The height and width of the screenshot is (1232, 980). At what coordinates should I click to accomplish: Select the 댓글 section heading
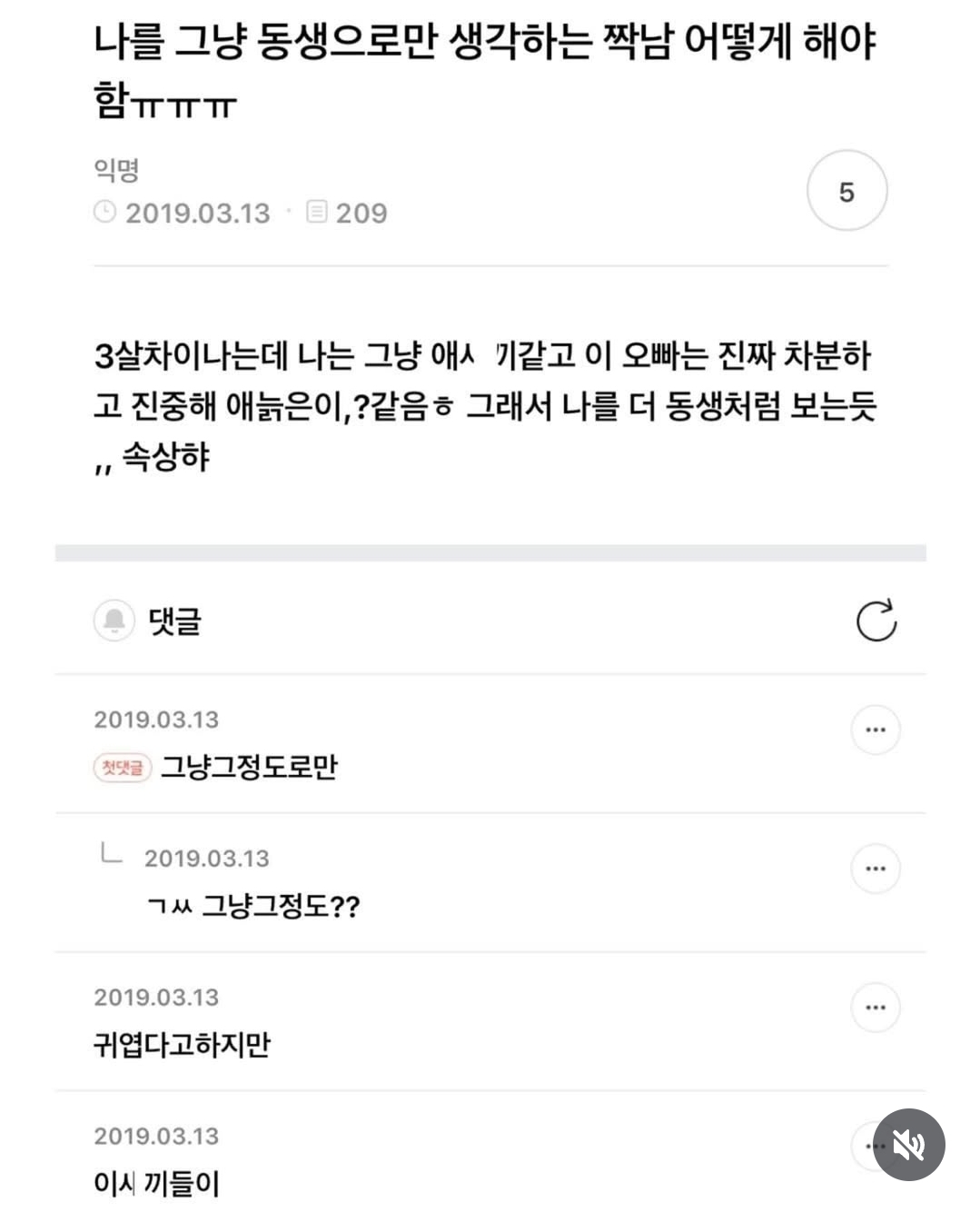point(174,621)
